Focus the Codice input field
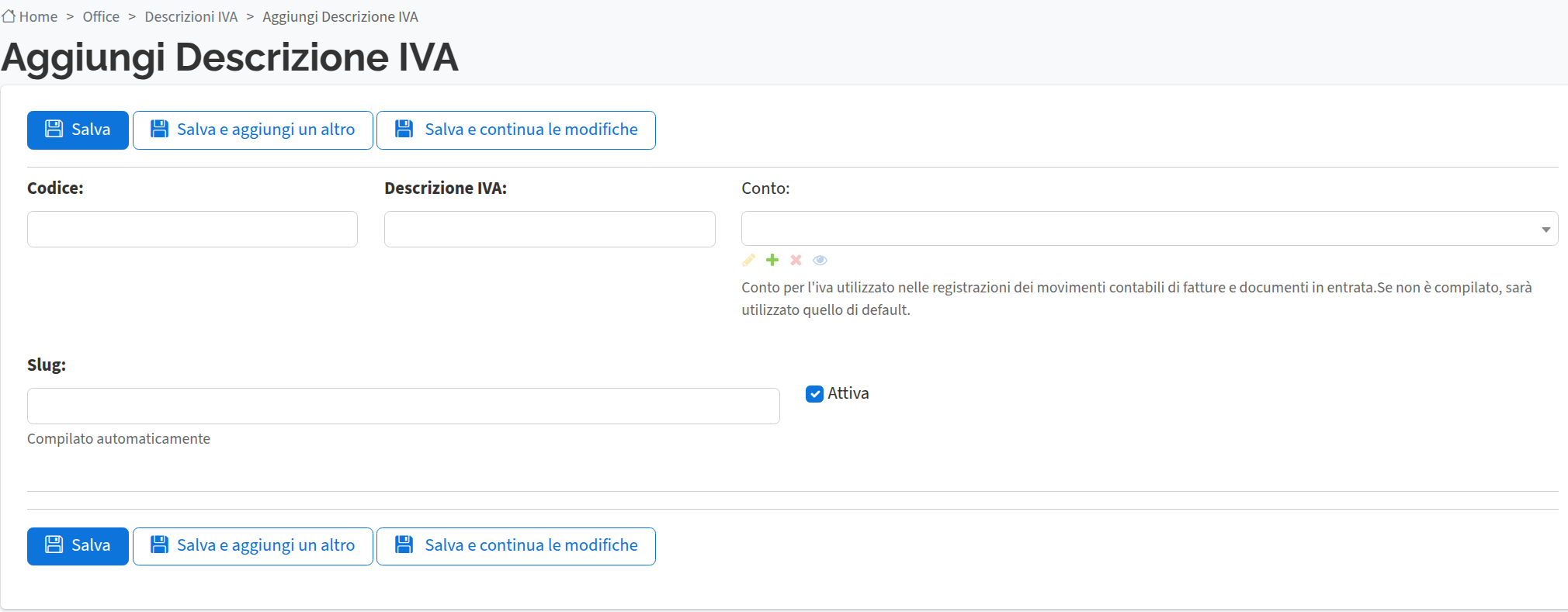This screenshot has width=1568, height=612. click(x=193, y=230)
